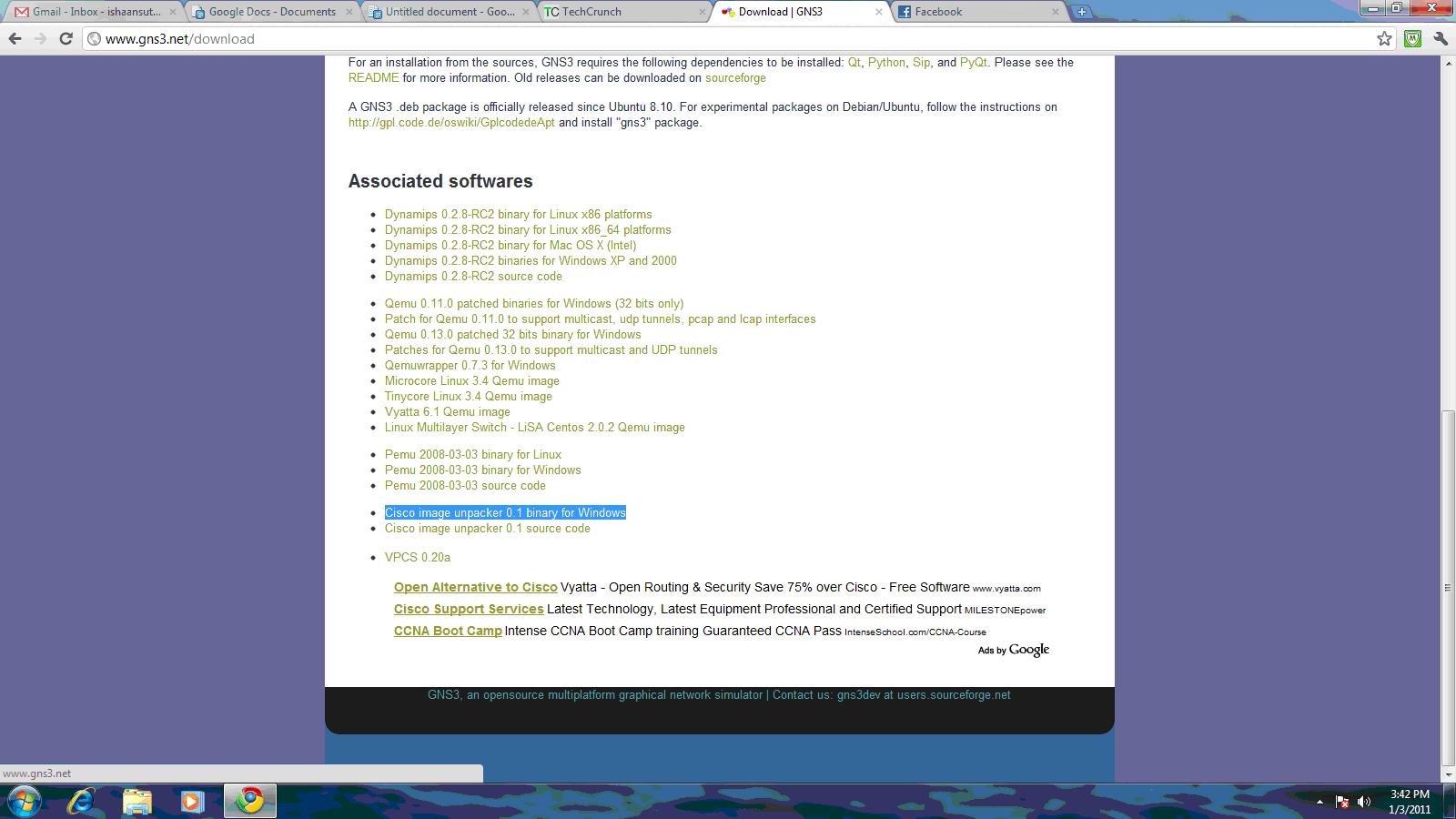
Task: Download Dynamips binary for Linux x86 platforms
Action: (x=518, y=215)
